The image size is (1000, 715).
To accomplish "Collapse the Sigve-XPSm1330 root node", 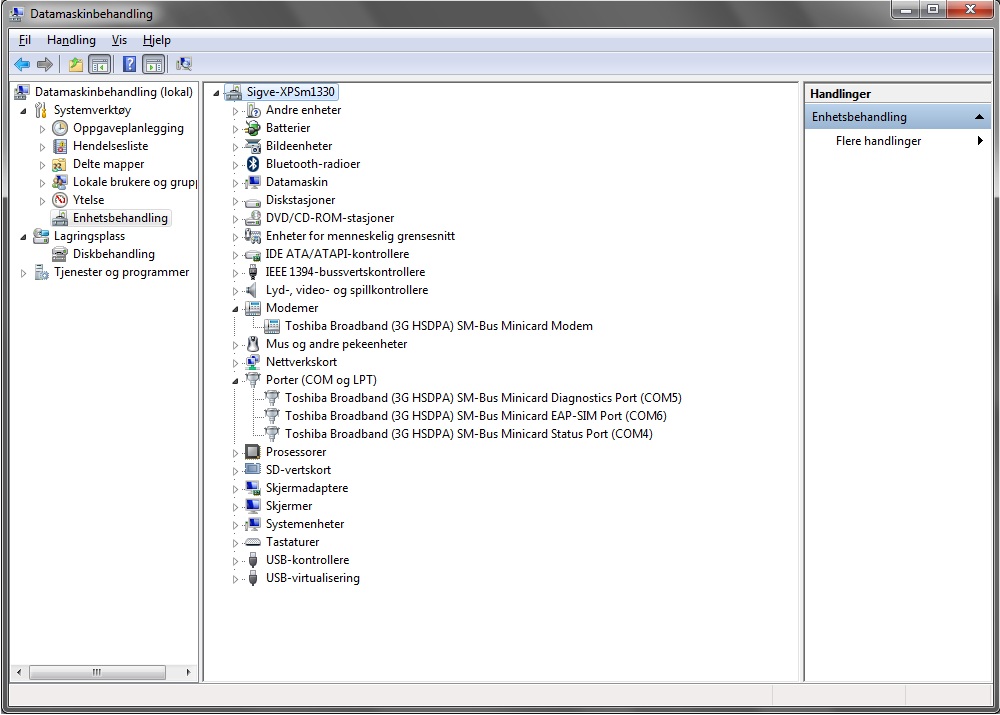I will (x=216, y=93).
